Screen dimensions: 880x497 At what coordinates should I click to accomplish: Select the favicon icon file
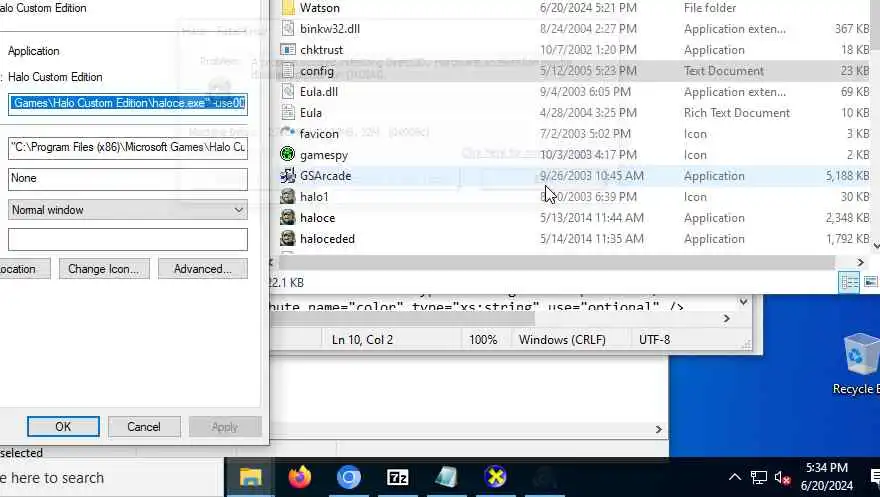(288, 134)
